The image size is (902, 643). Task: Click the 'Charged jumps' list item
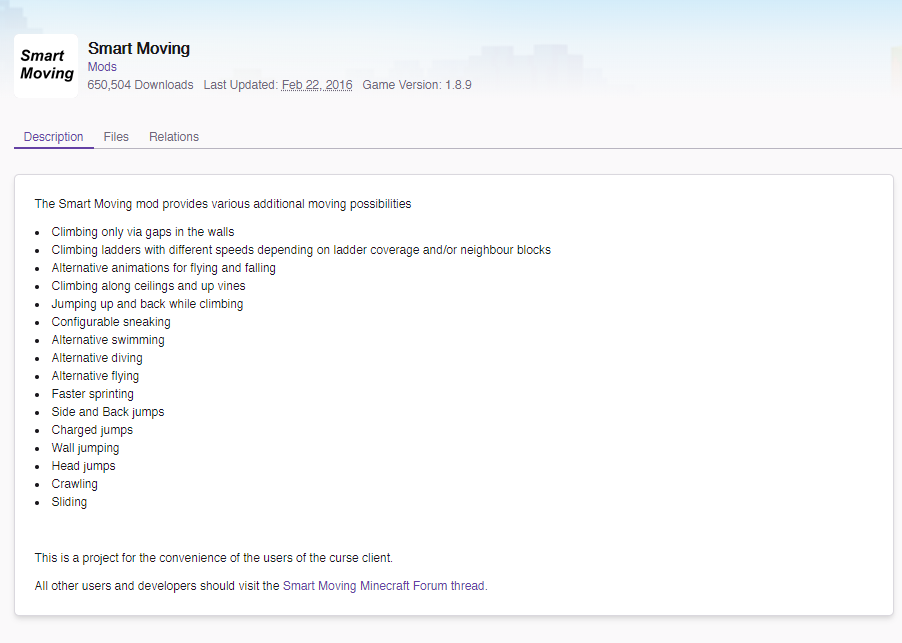click(92, 430)
